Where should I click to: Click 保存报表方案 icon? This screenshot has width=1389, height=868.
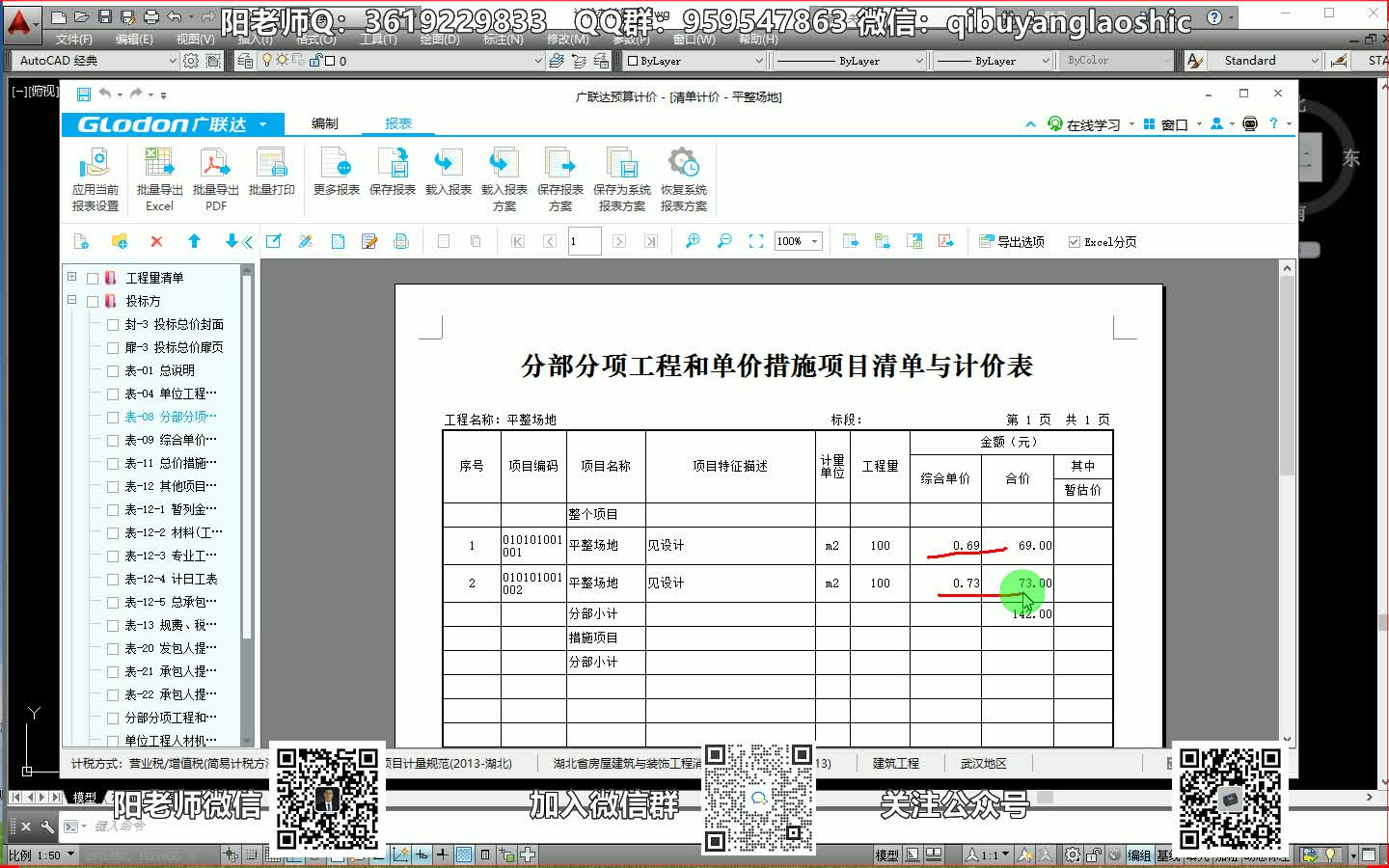pyautogui.click(x=560, y=179)
